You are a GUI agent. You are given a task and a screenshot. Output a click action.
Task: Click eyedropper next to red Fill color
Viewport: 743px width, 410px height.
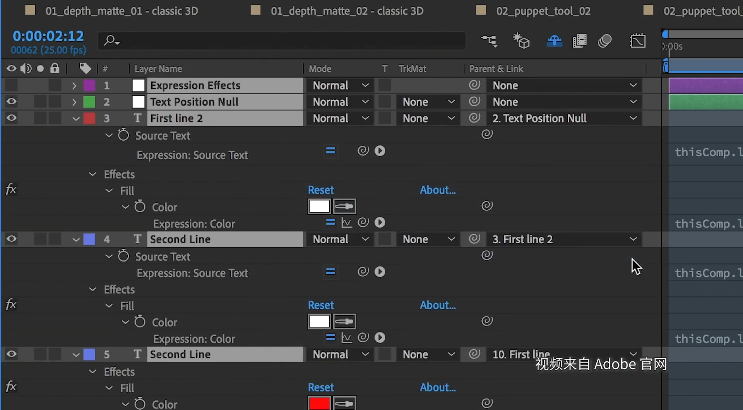click(344, 403)
